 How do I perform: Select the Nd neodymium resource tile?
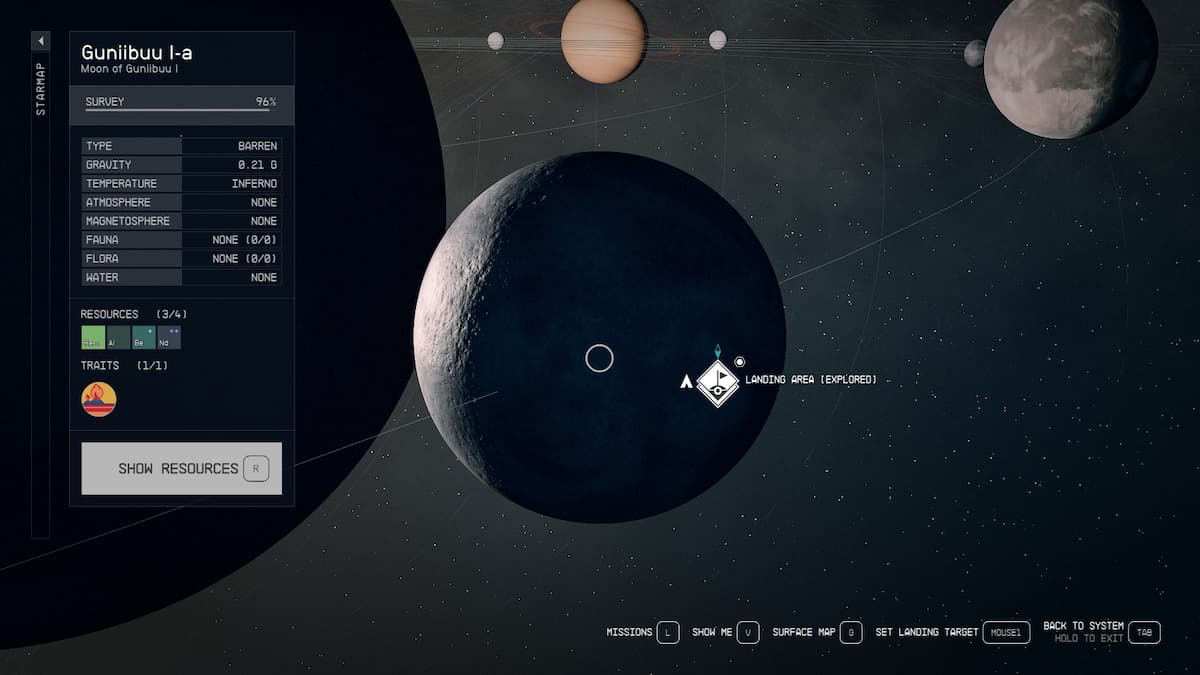(169, 337)
